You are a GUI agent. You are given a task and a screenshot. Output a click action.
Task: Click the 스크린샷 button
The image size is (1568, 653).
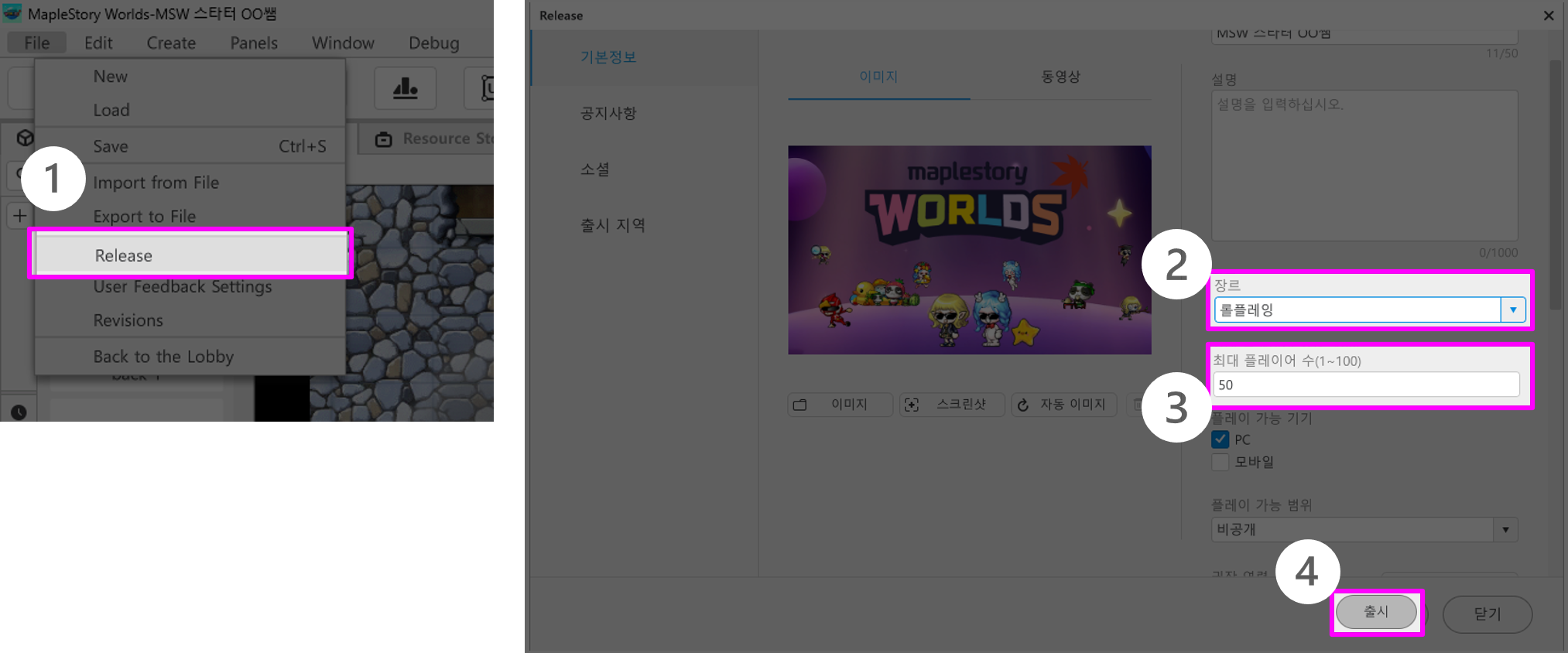pos(952,404)
